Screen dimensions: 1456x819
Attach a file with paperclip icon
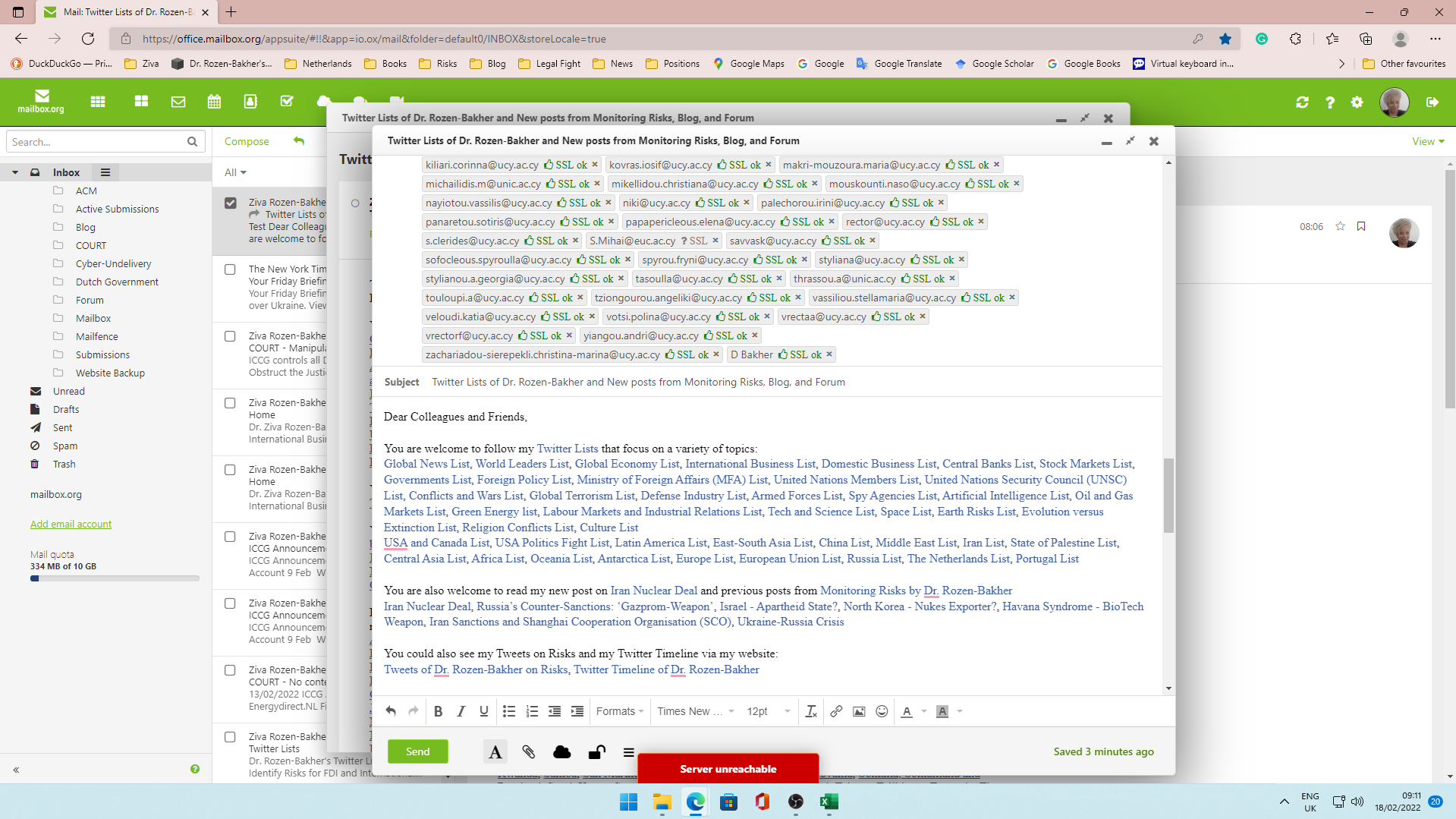click(529, 751)
